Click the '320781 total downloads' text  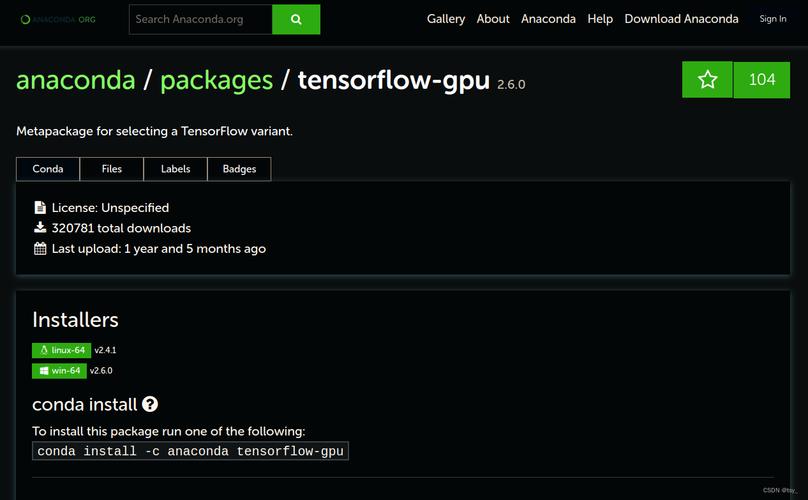click(x=121, y=228)
